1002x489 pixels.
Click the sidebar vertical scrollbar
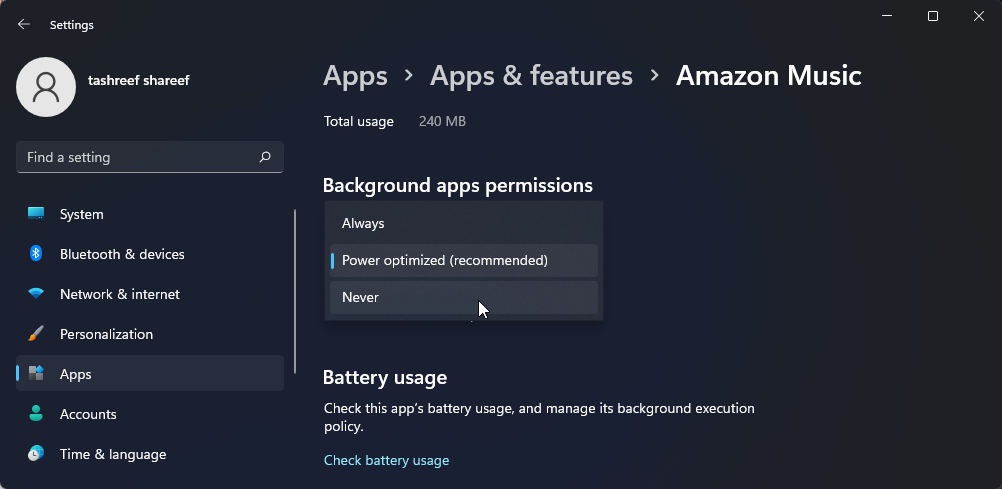pos(295,290)
